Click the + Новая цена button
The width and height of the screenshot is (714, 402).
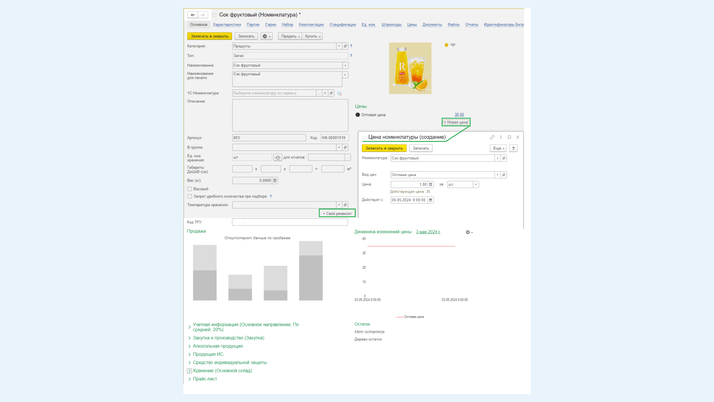coord(456,122)
